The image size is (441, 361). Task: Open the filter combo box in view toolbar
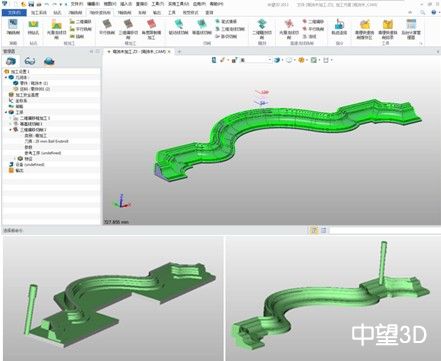click(256, 60)
